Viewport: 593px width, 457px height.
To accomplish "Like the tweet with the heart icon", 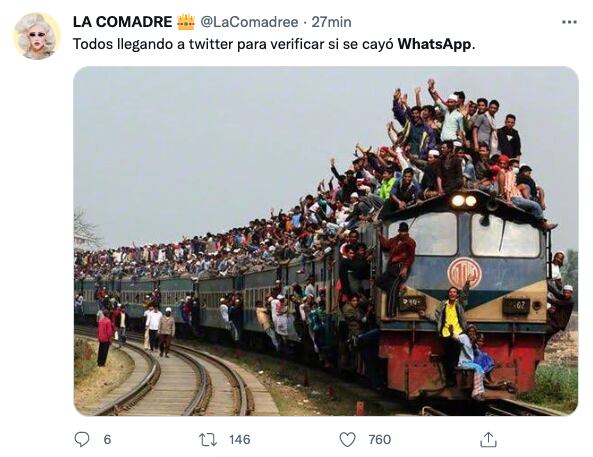I will (x=347, y=440).
